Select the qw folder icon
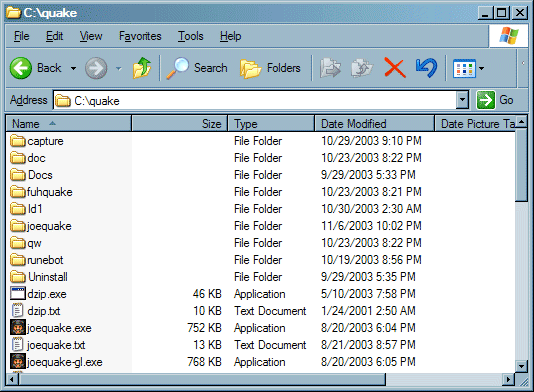Screen dimensions: 534x392 coord(18,243)
